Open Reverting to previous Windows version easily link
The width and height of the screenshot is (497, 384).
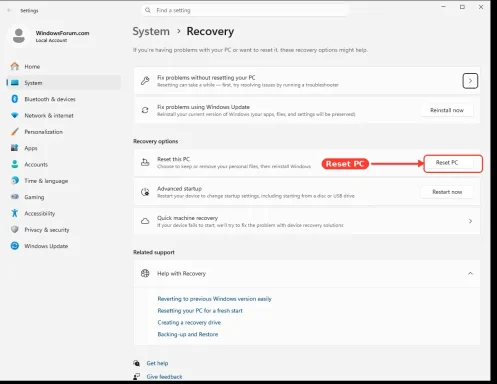click(x=215, y=299)
